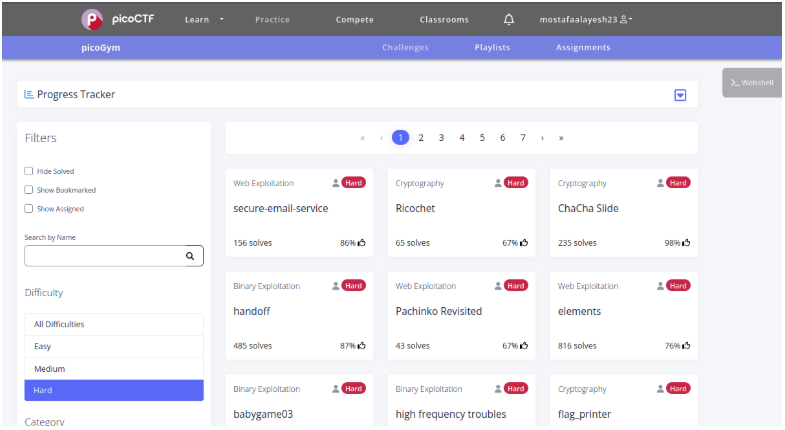Focus the Search by Name field
785x430 pixels.
coord(114,256)
